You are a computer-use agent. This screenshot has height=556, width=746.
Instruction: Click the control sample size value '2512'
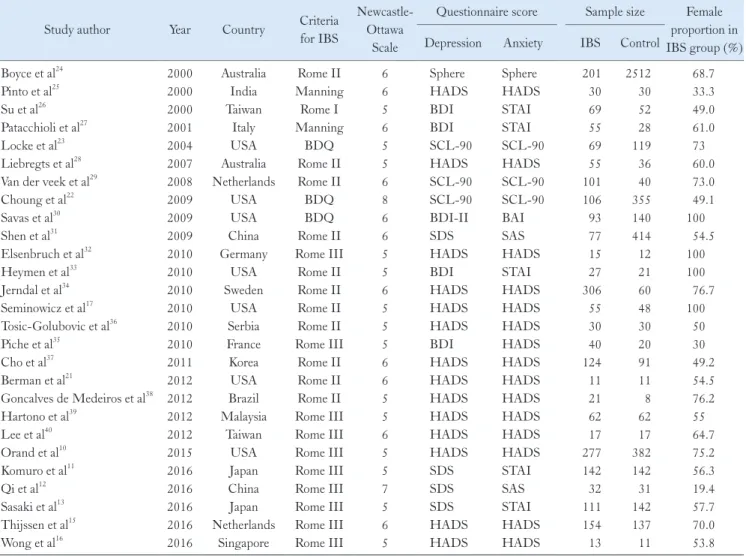(638, 73)
